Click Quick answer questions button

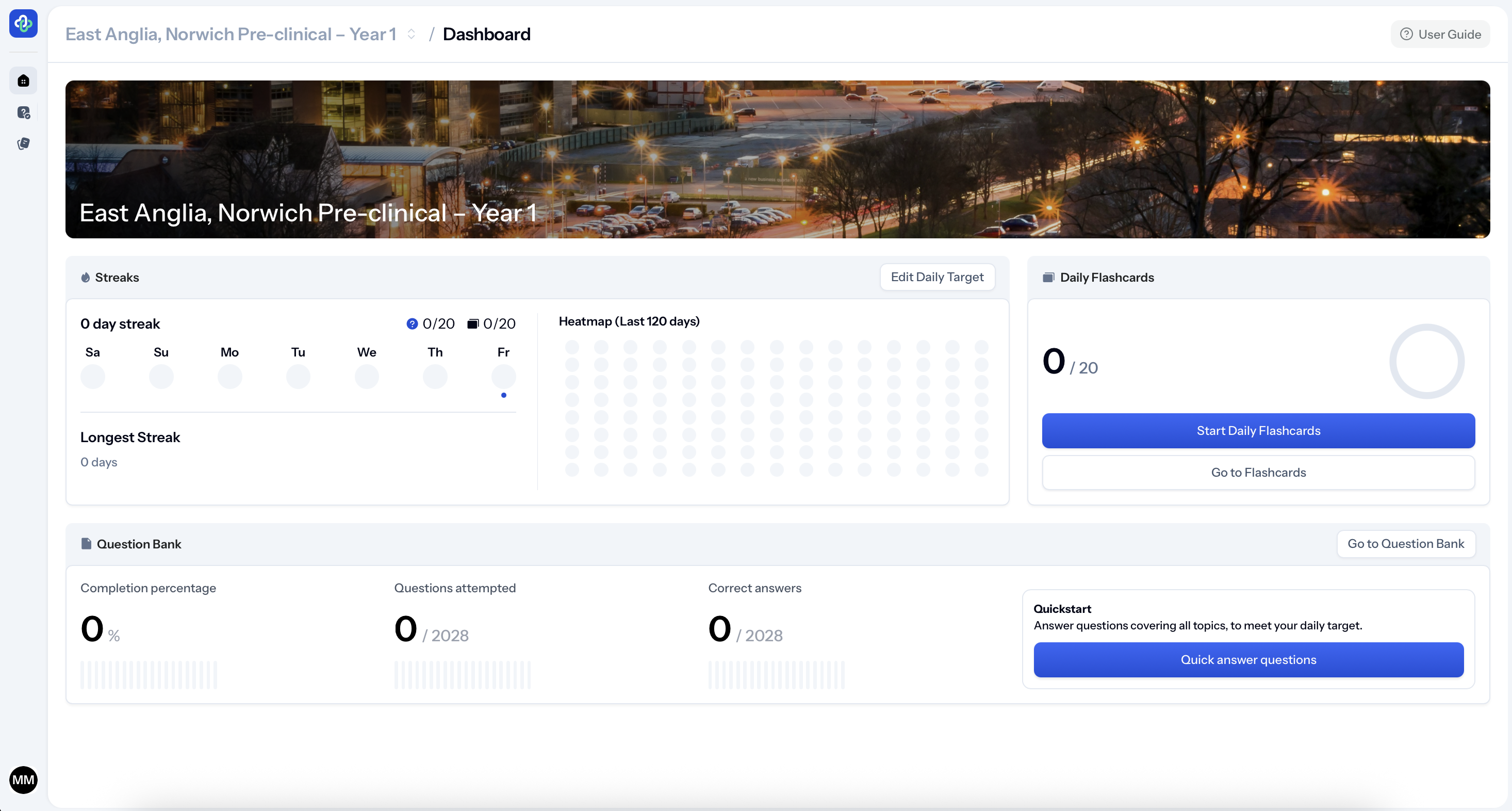(x=1248, y=659)
